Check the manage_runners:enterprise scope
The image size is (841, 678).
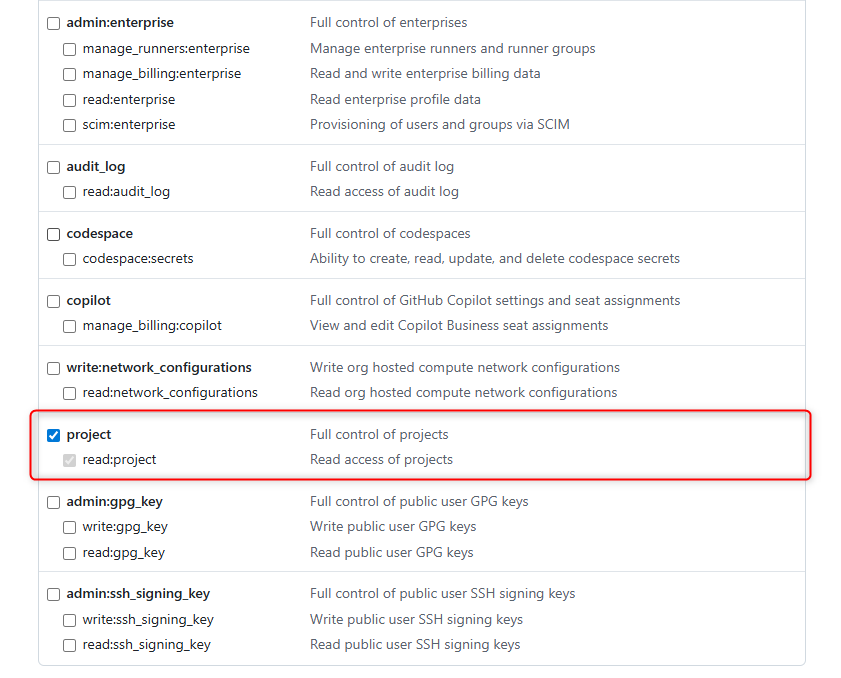(x=70, y=49)
